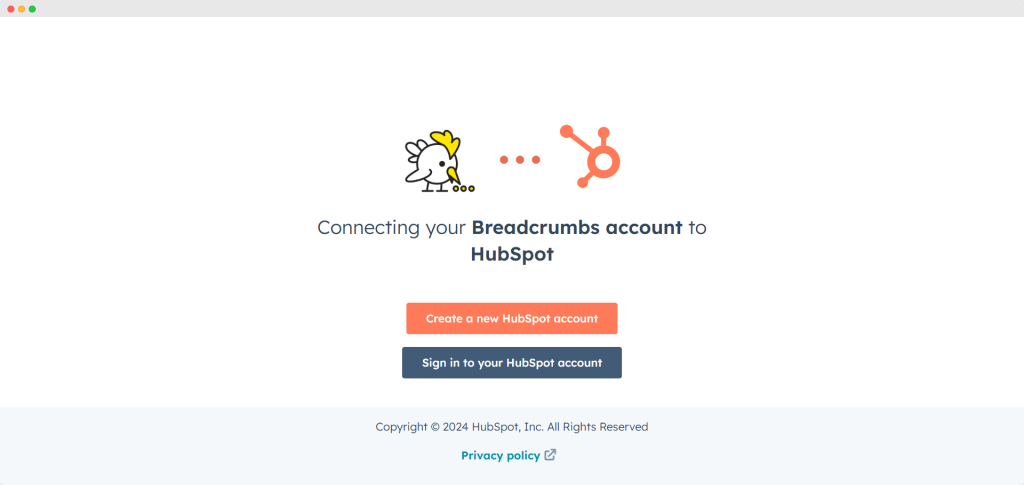Close the window with the red button

(11, 8)
